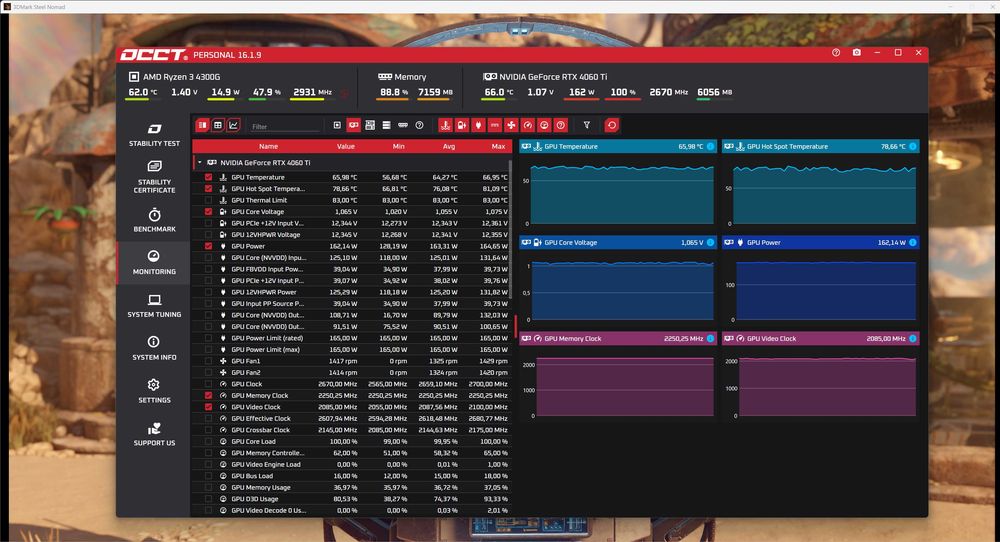Open the Settings section

point(154,391)
